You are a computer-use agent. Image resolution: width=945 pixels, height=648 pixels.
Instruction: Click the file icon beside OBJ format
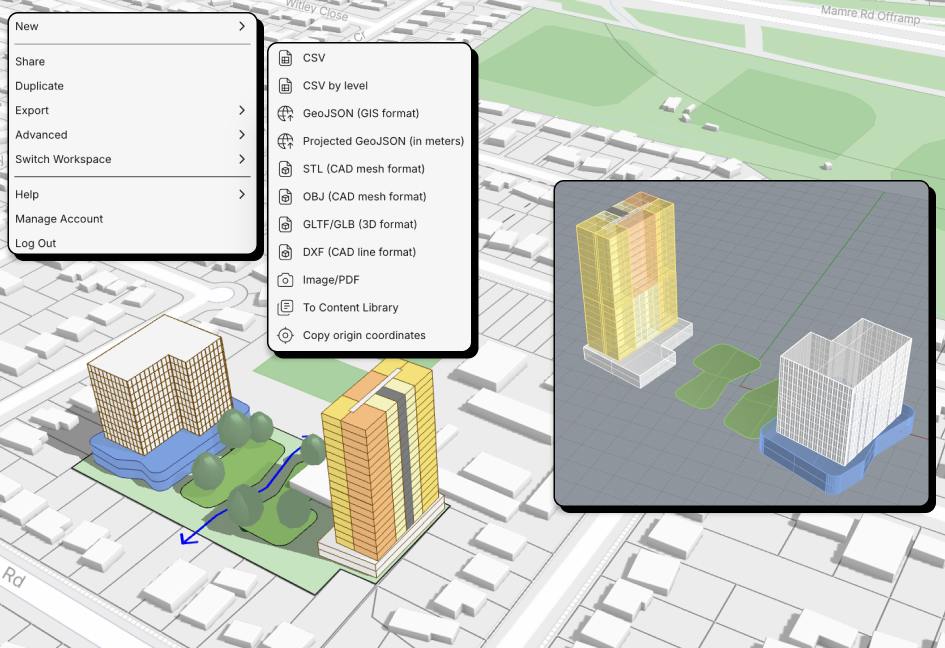pyautogui.click(x=285, y=197)
